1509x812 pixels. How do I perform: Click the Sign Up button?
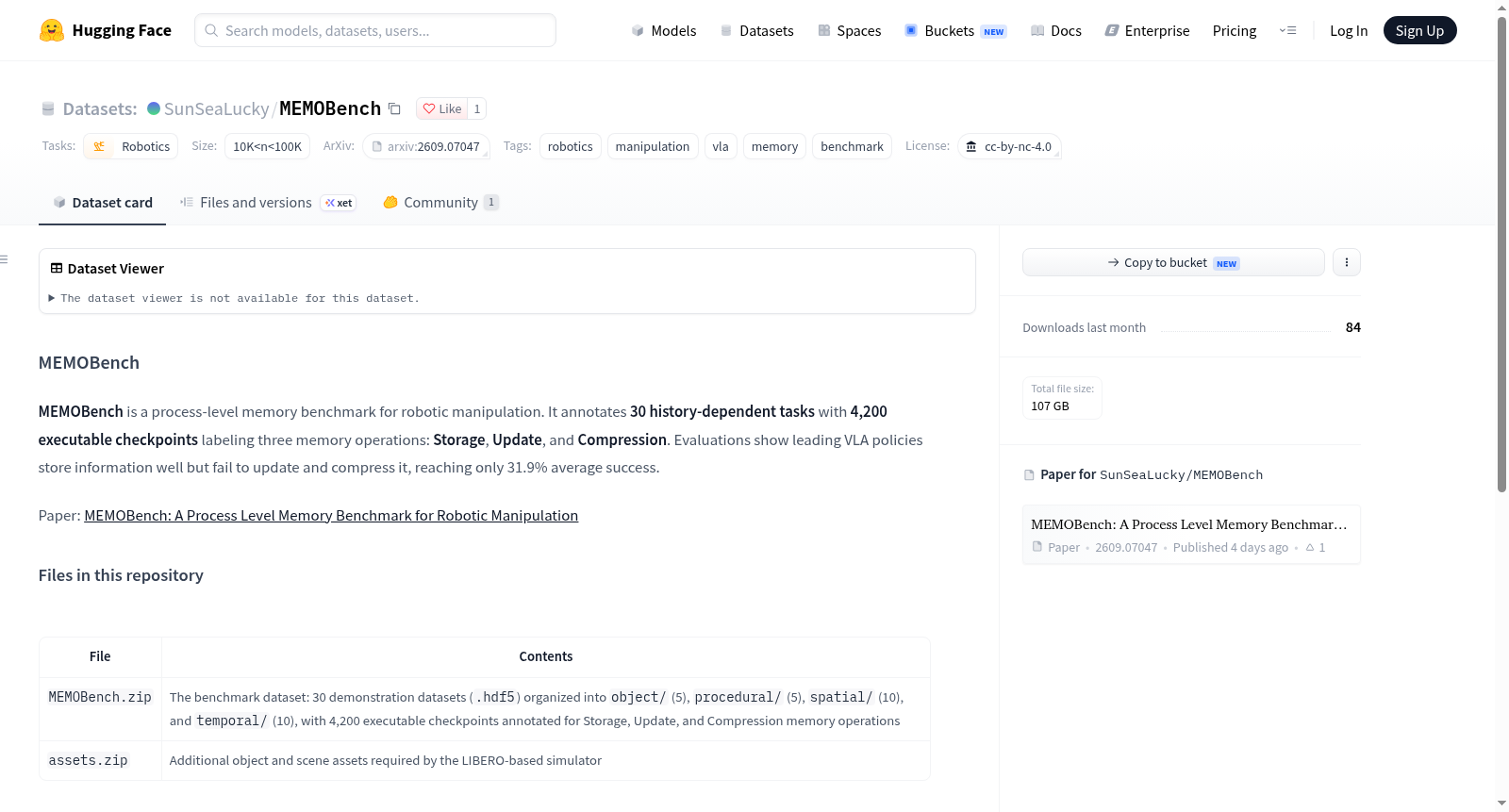tap(1419, 30)
